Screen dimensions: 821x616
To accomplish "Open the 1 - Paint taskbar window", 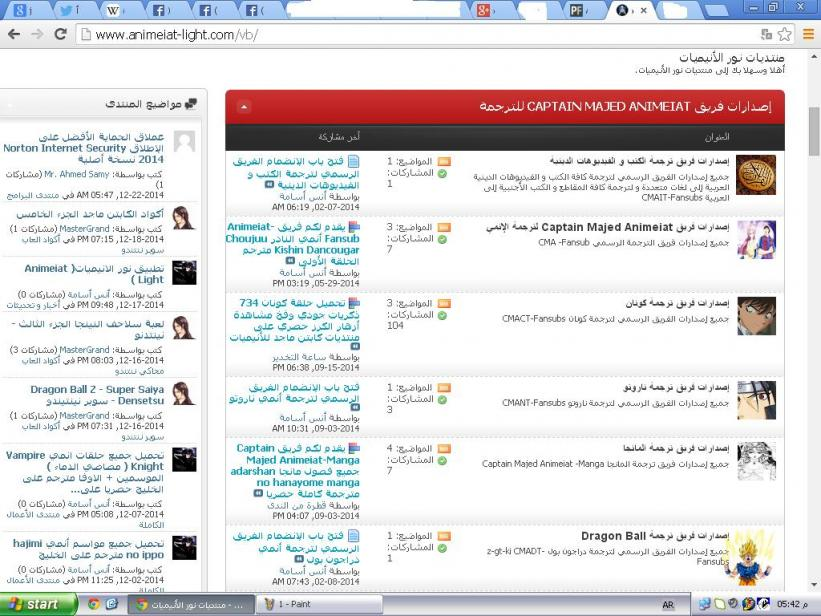I will pos(319,604).
